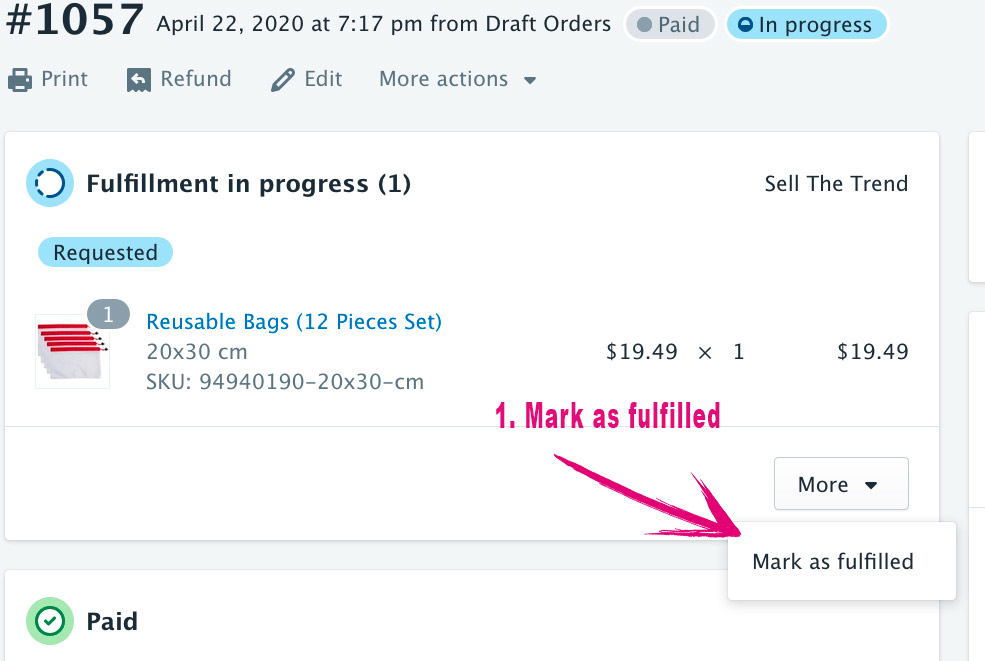The height and width of the screenshot is (661, 985).
Task: Click the order number #1057 heading
Action: point(75,22)
